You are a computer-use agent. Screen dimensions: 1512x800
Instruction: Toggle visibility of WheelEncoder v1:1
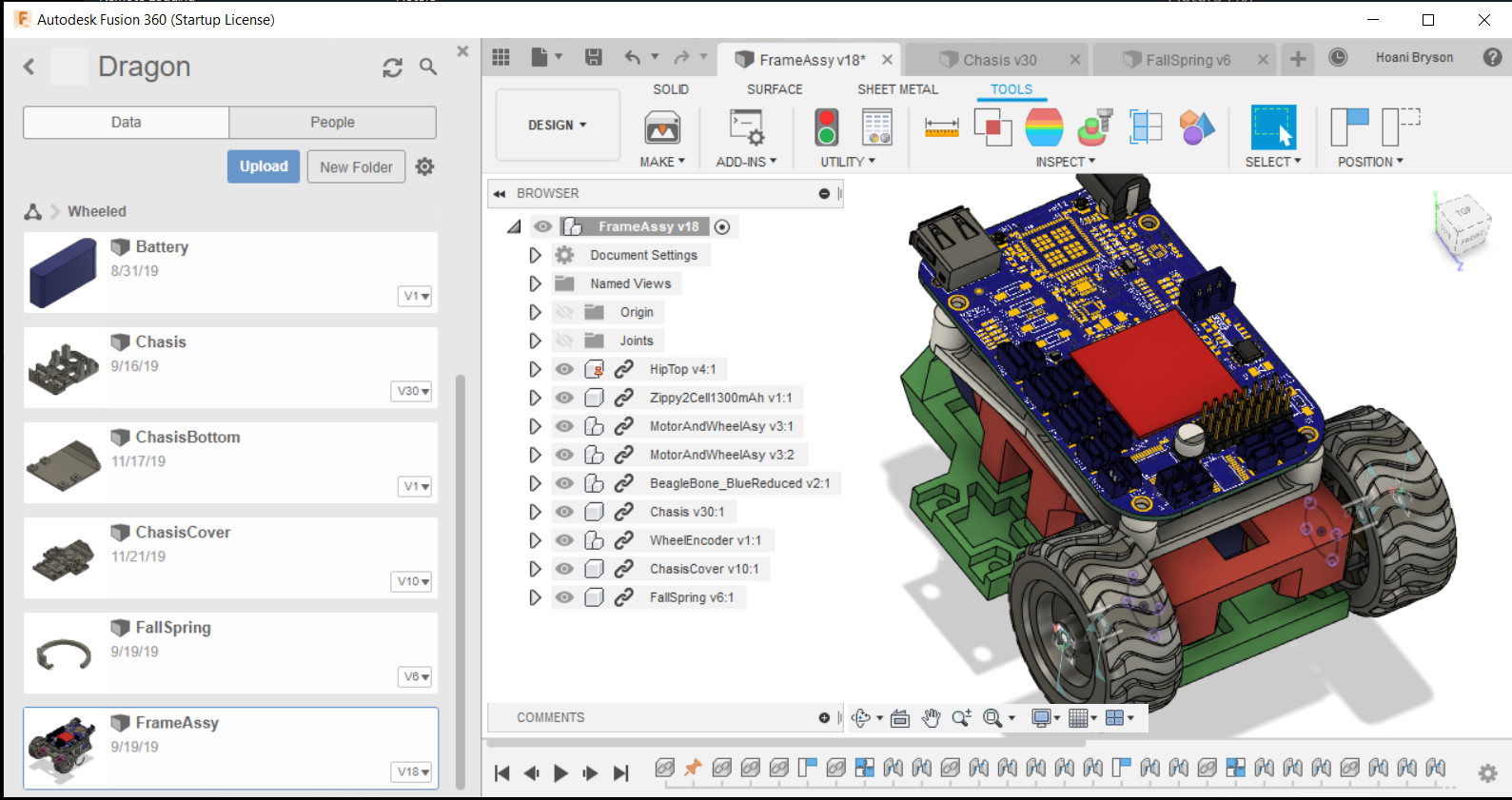point(564,540)
